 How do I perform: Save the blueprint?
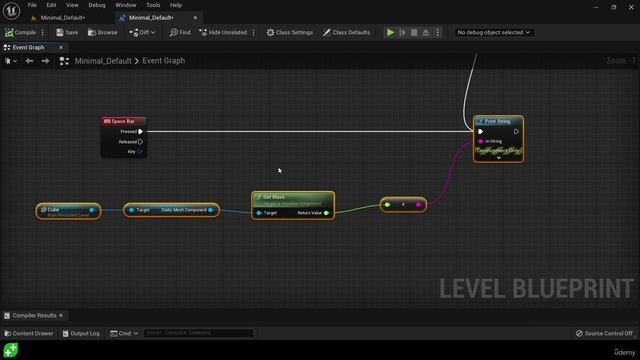click(x=67, y=32)
